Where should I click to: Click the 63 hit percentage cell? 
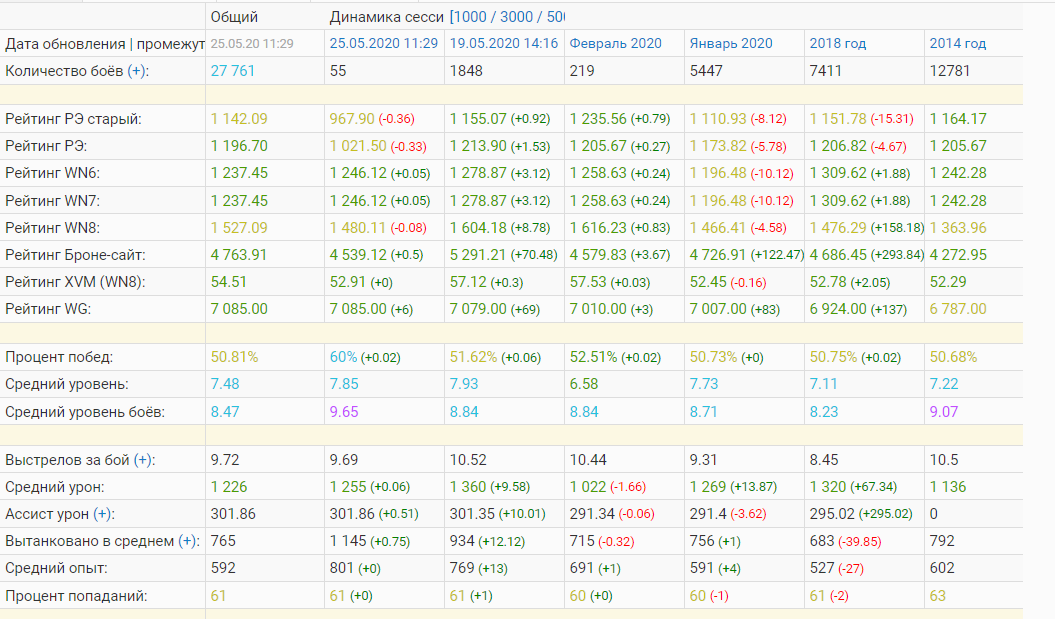pyautogui.click(x=938, y=595)
